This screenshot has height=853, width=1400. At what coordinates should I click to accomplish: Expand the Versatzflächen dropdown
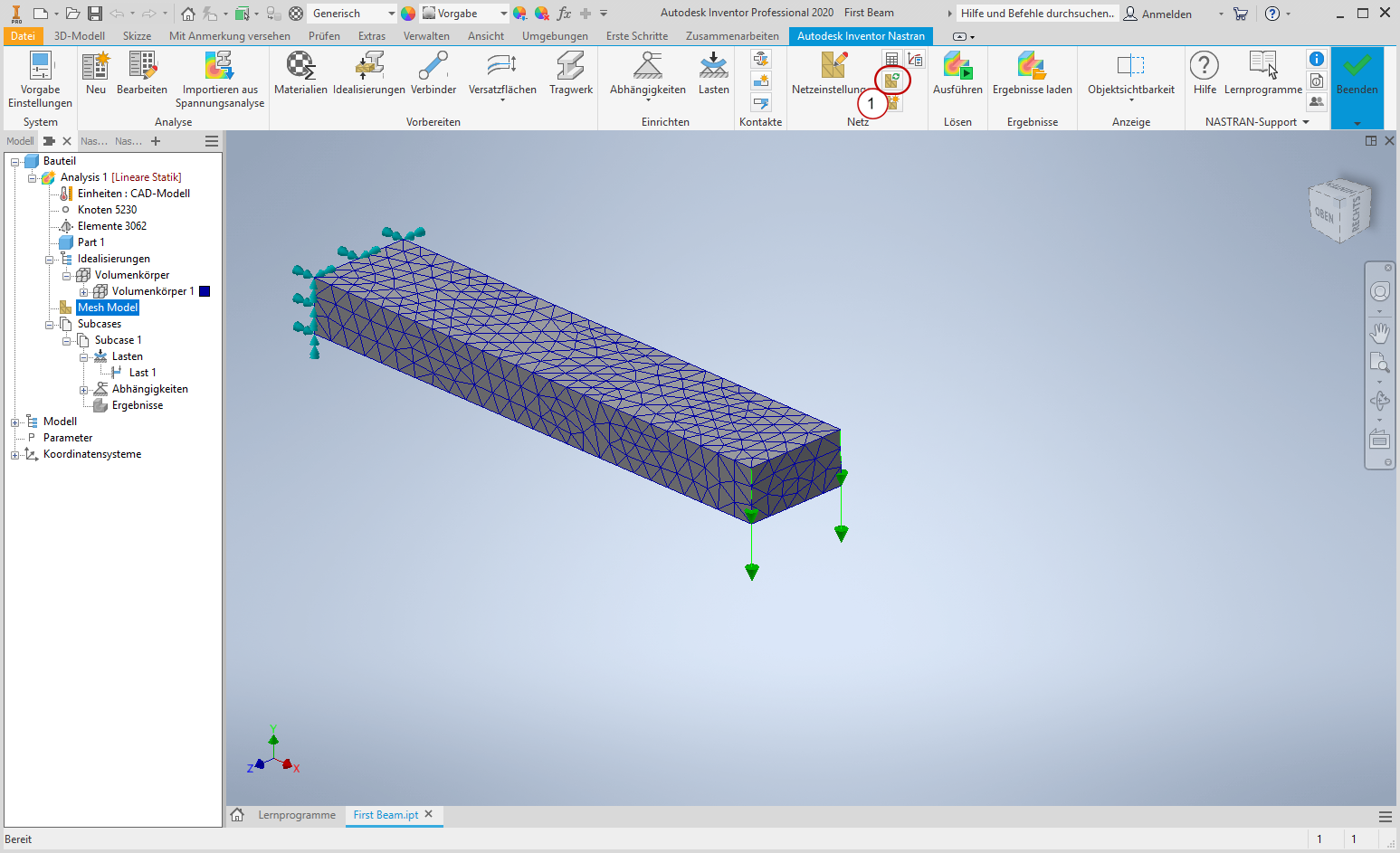click(x=502, y=100)
